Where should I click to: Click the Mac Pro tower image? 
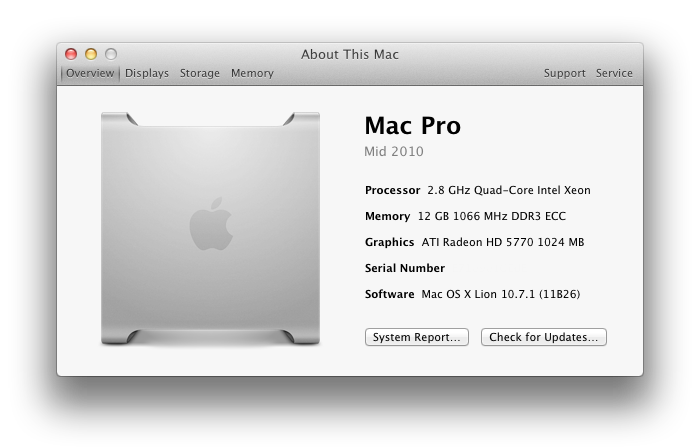[x=210, y=228]
